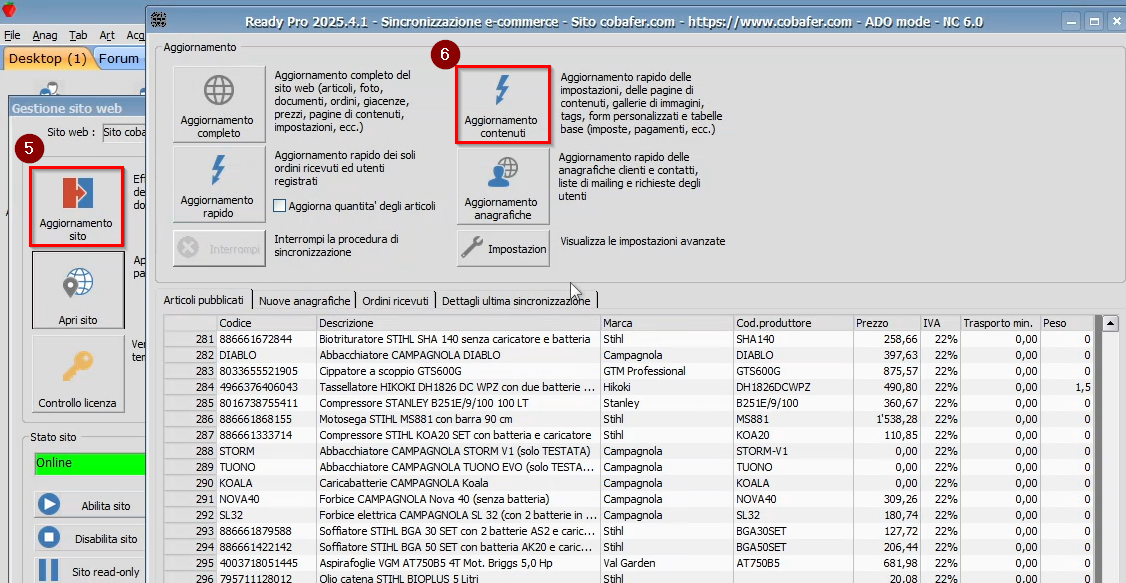The height and width of the screenshot is (583, 1126).
Task: Click code NOVA40 in row 291
Action: pyautogui.click(x=266, y=499)
